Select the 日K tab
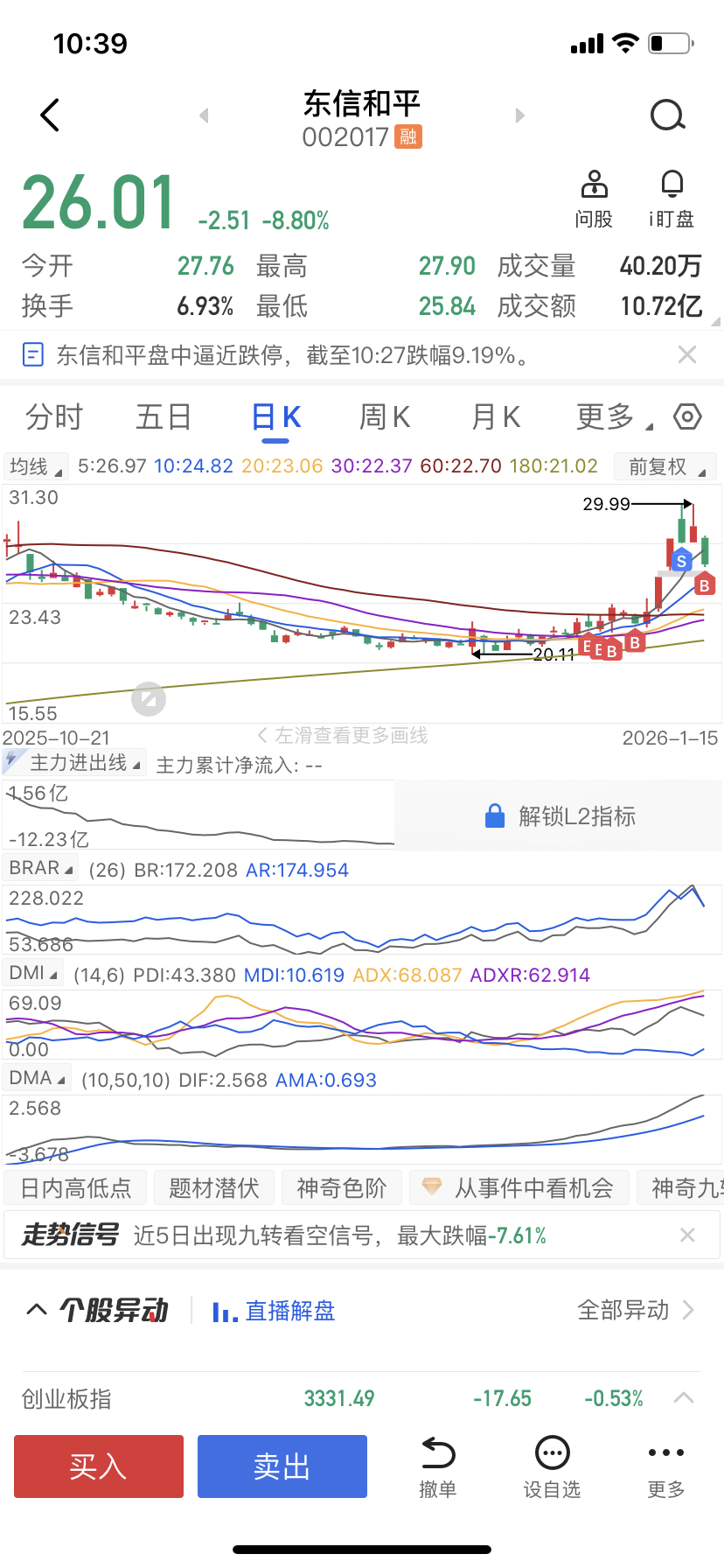The image size is (724, 1568). (276, 417)
